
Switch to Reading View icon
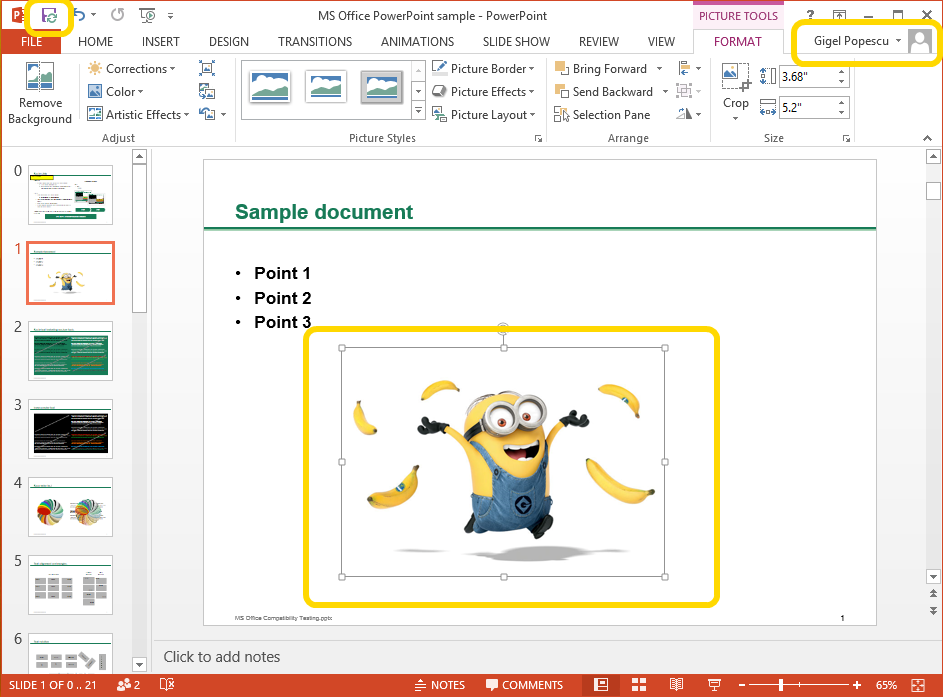tap(677, 684)
